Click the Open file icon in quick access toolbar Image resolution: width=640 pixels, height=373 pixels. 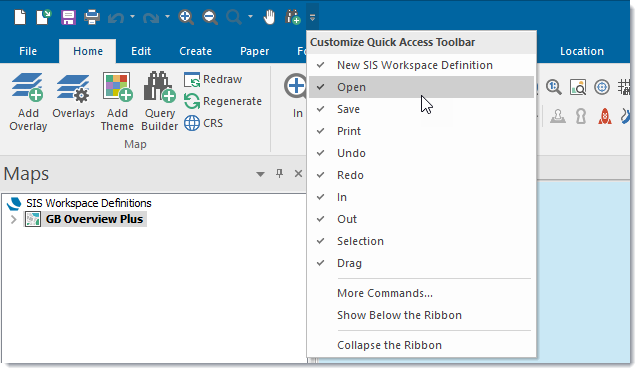coord(43,17)
